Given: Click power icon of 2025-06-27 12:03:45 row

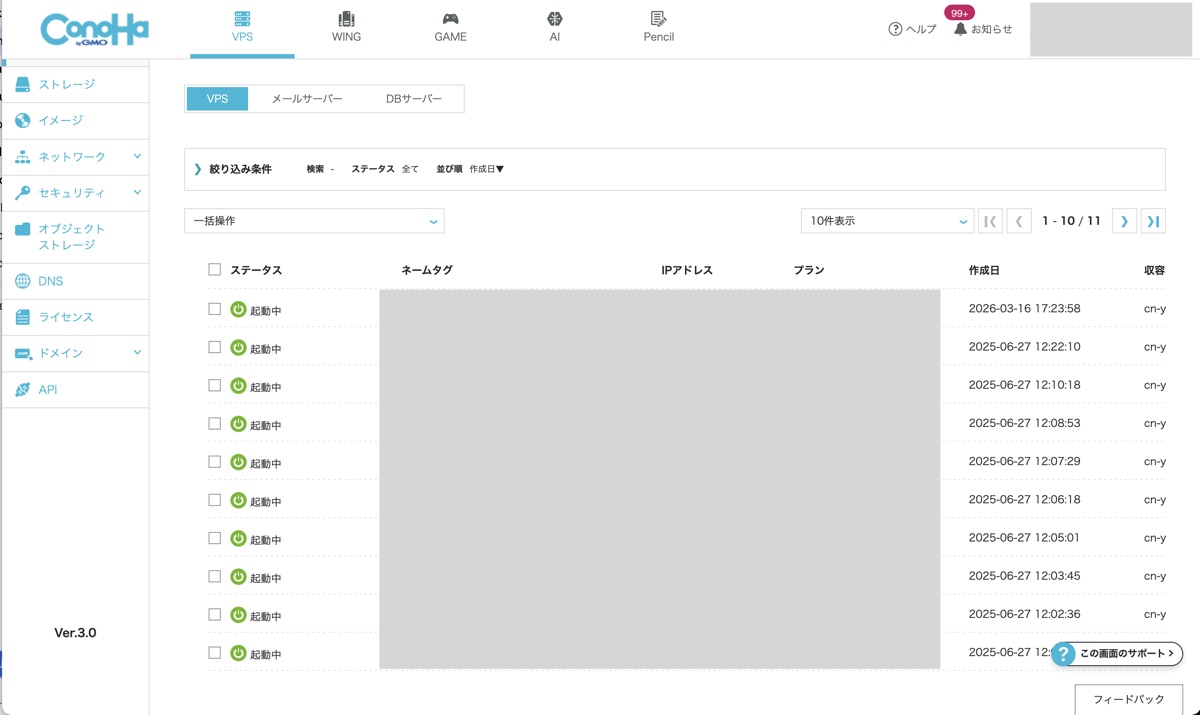Looking at the screenshot, I should 238,577.
